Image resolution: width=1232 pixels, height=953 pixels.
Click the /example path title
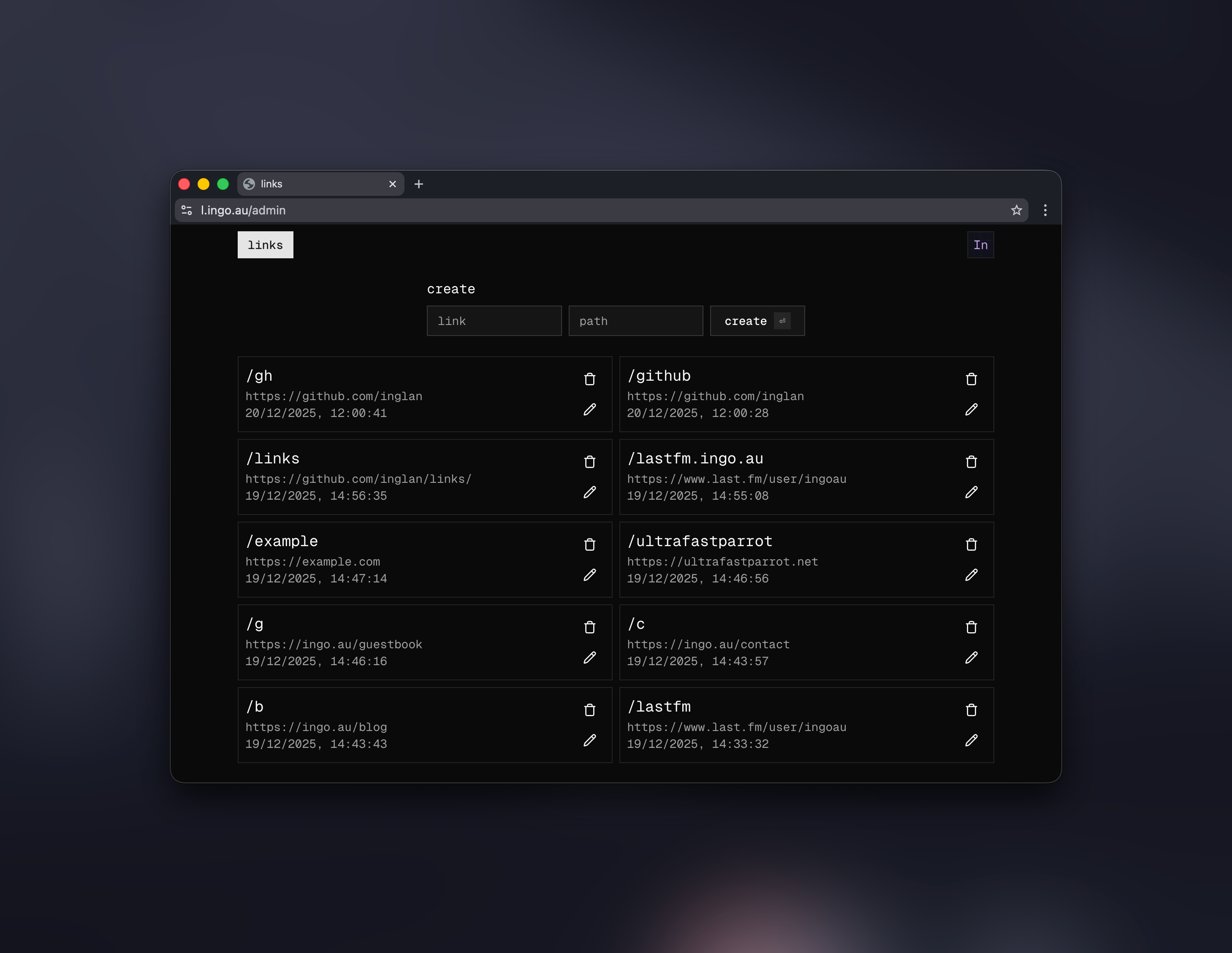(x=282, y=541)
